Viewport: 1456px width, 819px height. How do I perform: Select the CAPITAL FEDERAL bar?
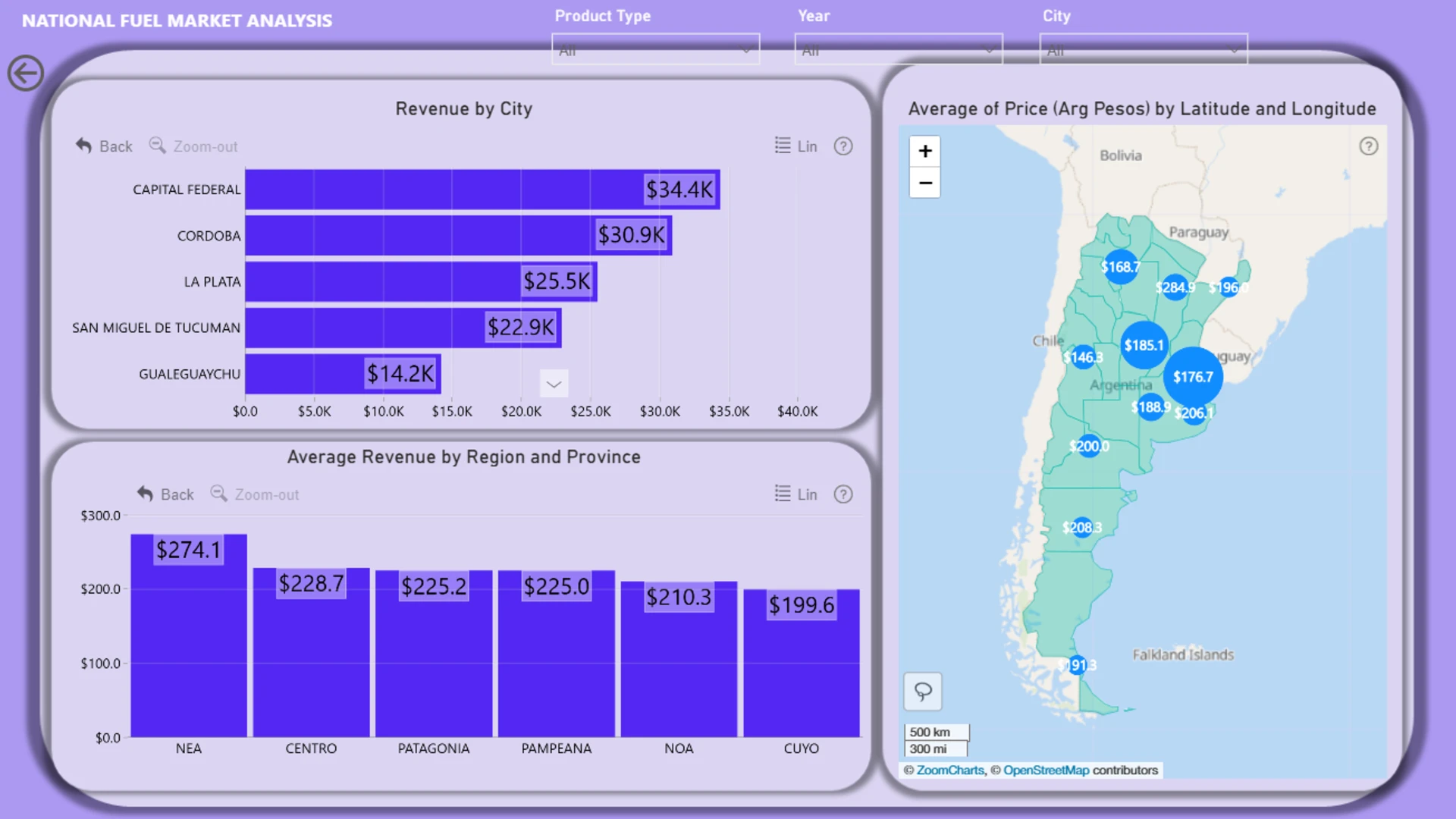click(482, 190)
